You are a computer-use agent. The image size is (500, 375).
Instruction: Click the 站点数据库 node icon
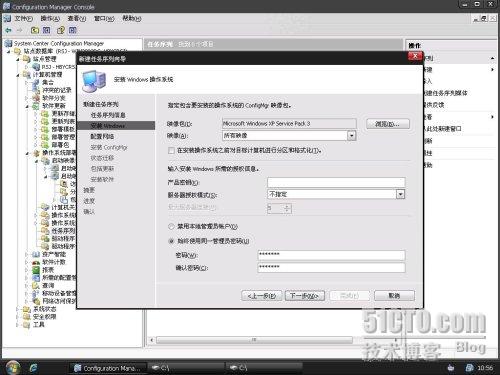pyautogui.click(x=18, y=51)
